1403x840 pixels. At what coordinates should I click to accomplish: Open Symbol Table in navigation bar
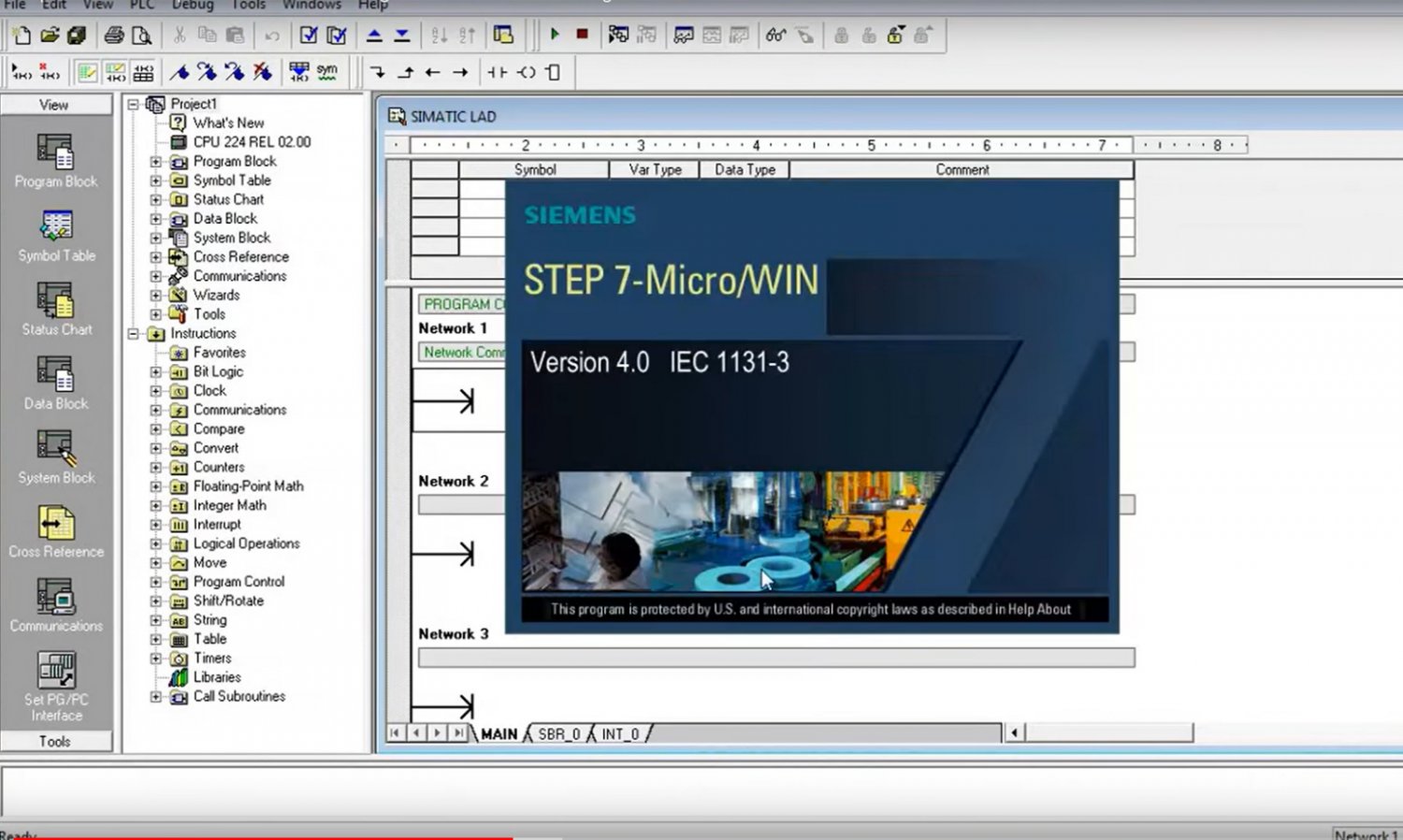56,235
